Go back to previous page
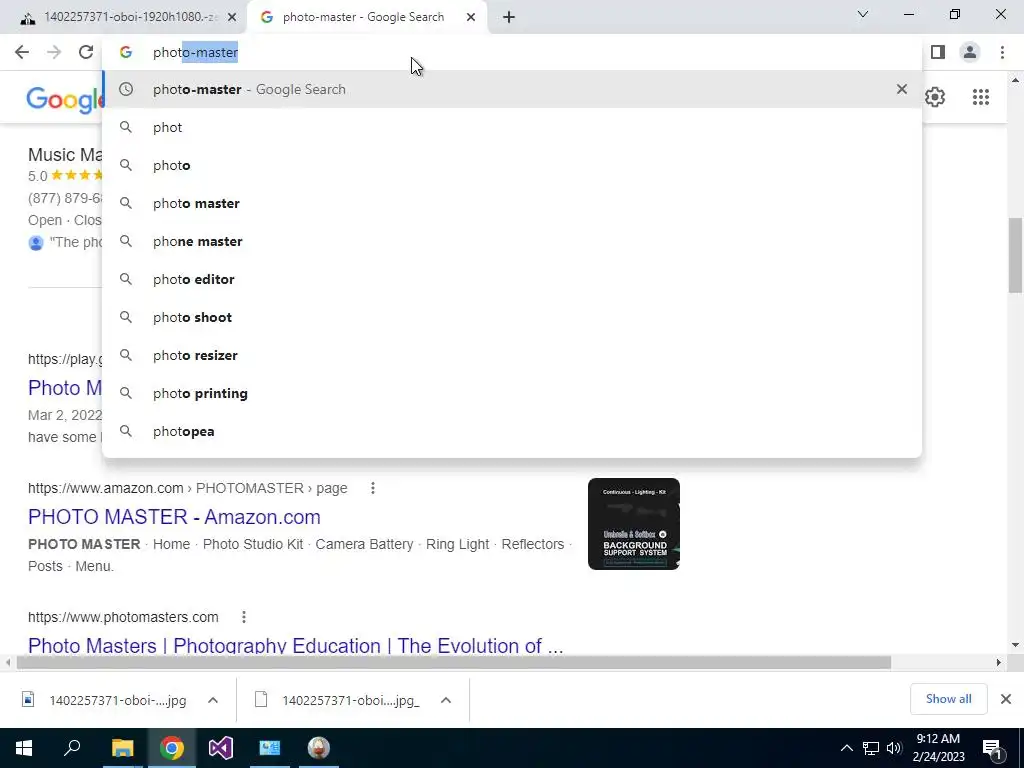 [x=22, y=52]
